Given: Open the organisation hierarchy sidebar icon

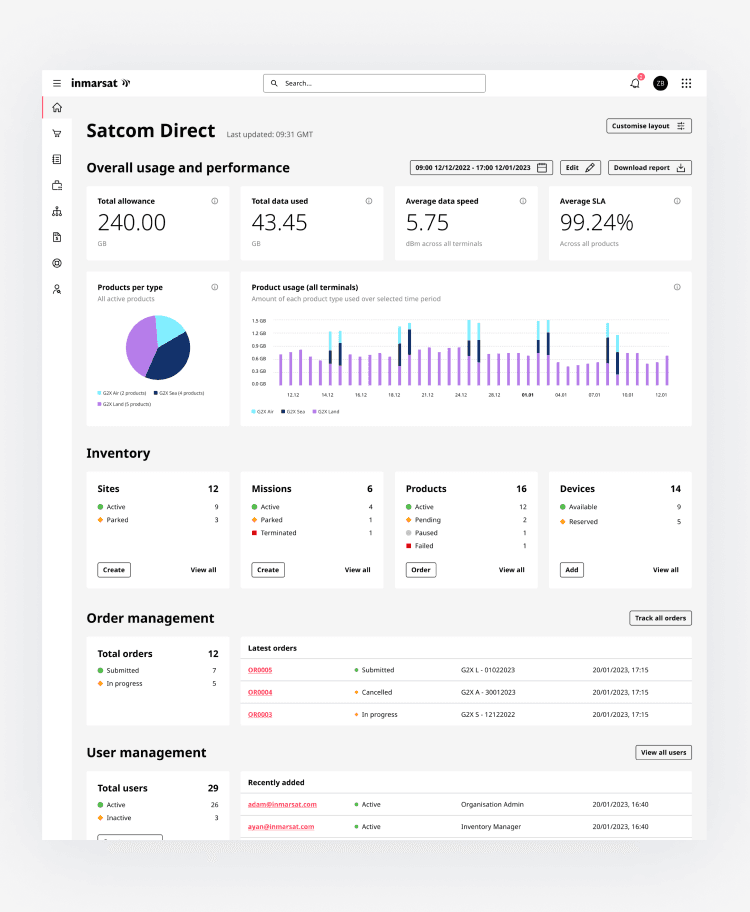Looking at the screenshot, I should (x=57, y=211).
